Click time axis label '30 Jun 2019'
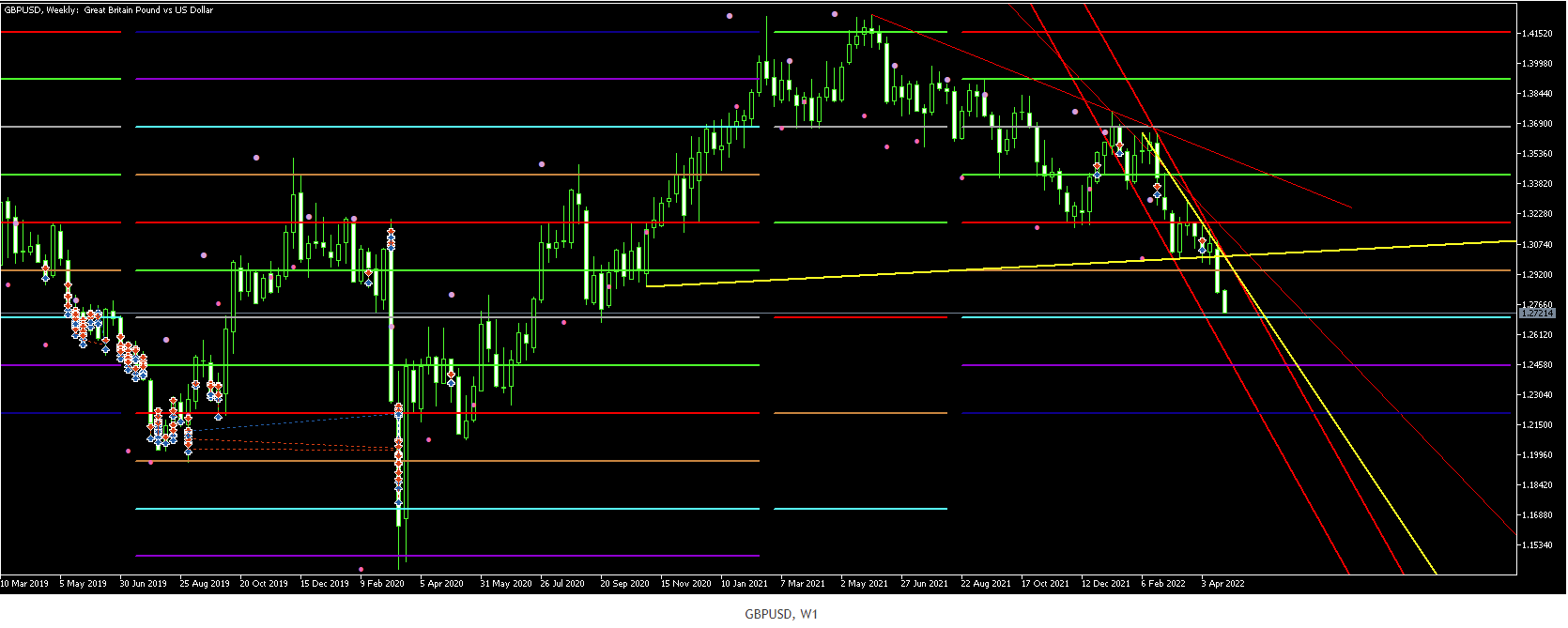Screen dimensions: 1568x628 pyautogui.click(x=144, y=583)
